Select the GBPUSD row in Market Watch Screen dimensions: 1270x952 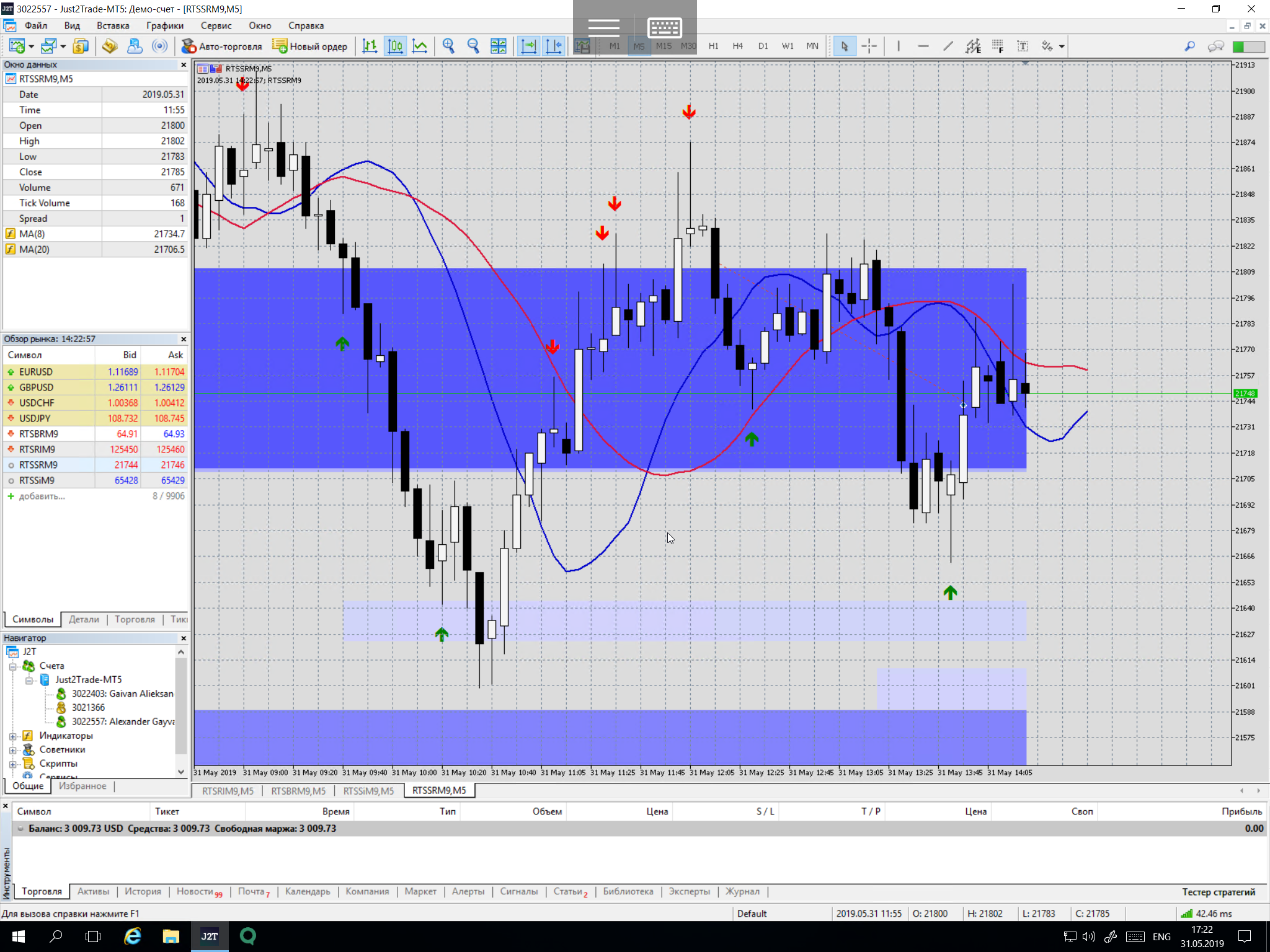tap(36, 387)
